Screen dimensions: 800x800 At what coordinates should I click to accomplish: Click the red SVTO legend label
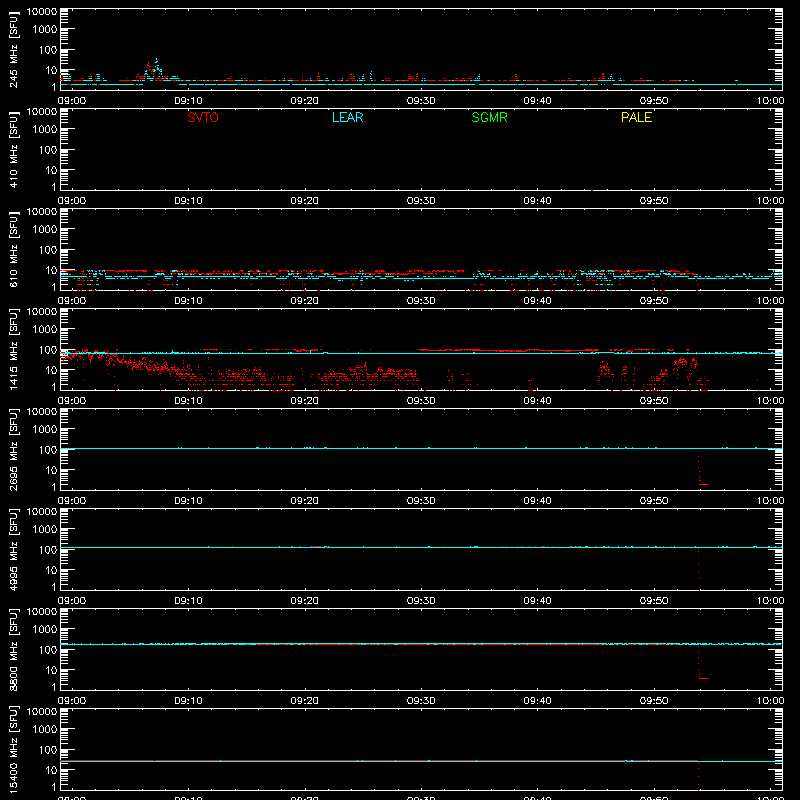203,117
